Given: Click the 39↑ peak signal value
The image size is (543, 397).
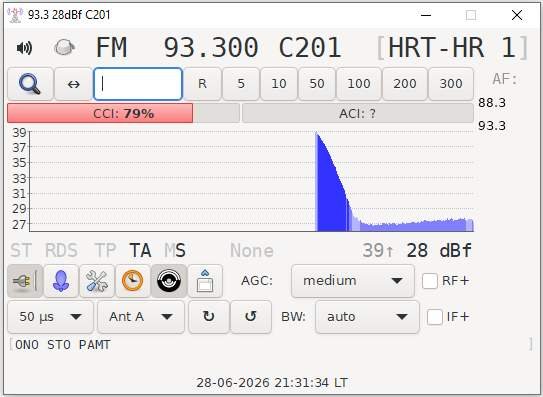Looking at the screenshot, I should click(x=378, y=250).
